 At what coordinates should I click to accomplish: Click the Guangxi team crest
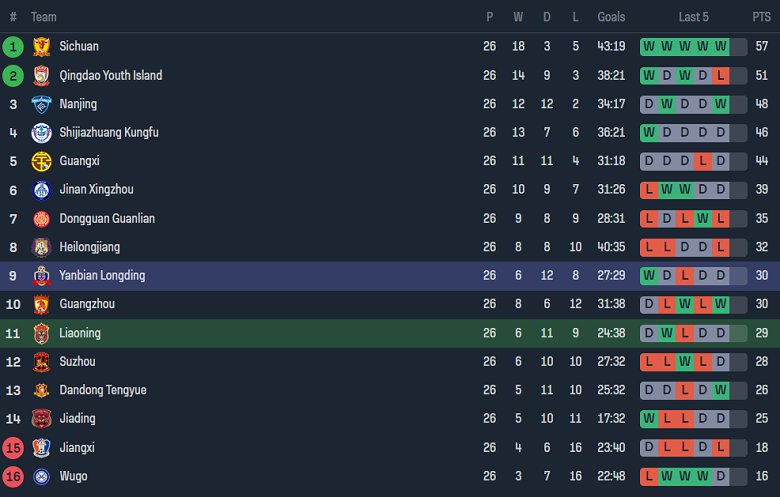pos(41,162)
